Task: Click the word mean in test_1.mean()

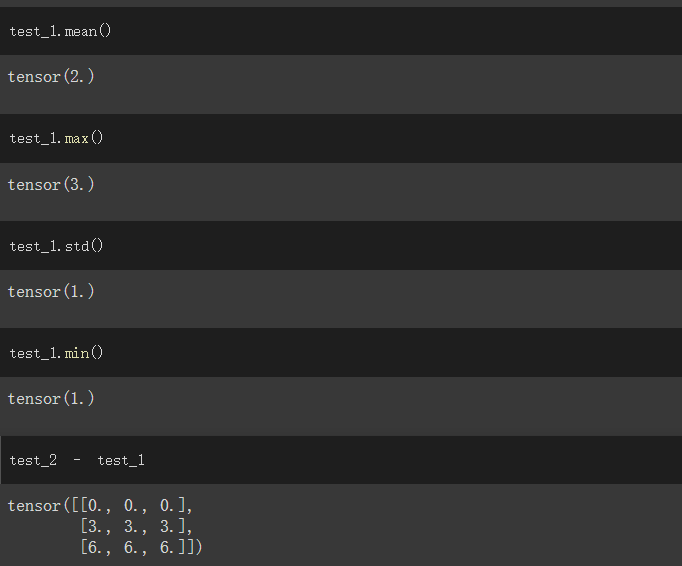Action: click(x=81, y=31)
